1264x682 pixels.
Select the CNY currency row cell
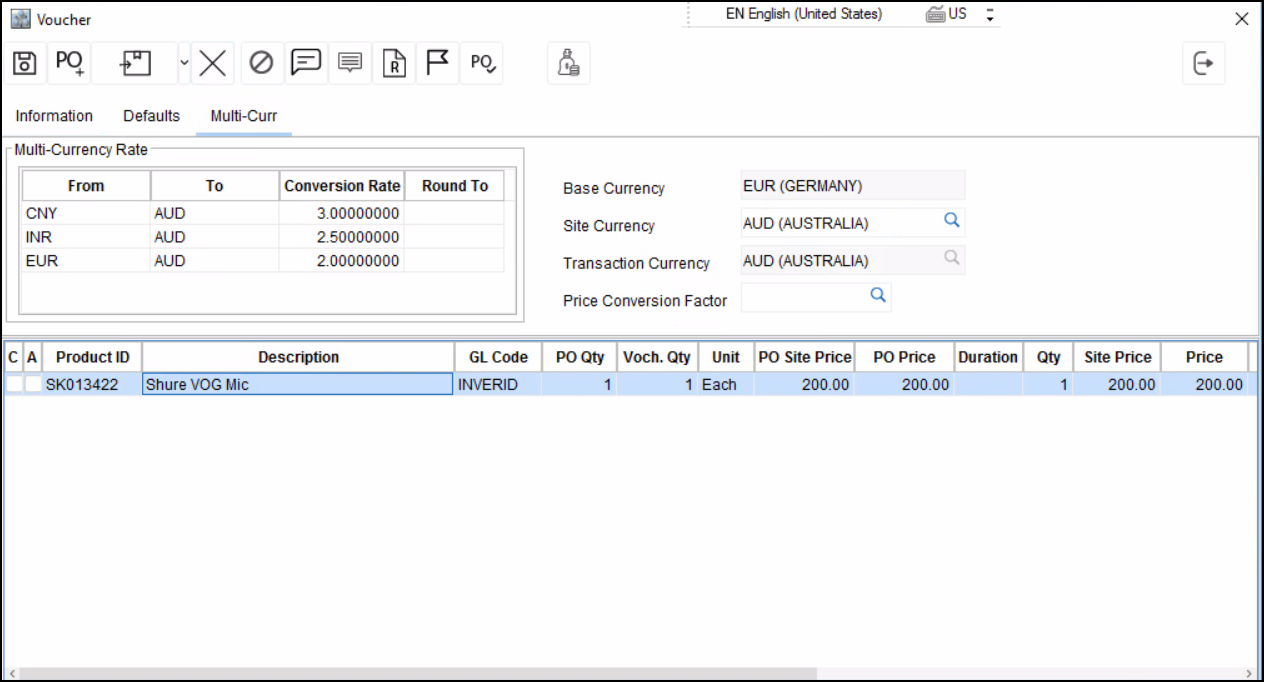click(x=86, y=213)
